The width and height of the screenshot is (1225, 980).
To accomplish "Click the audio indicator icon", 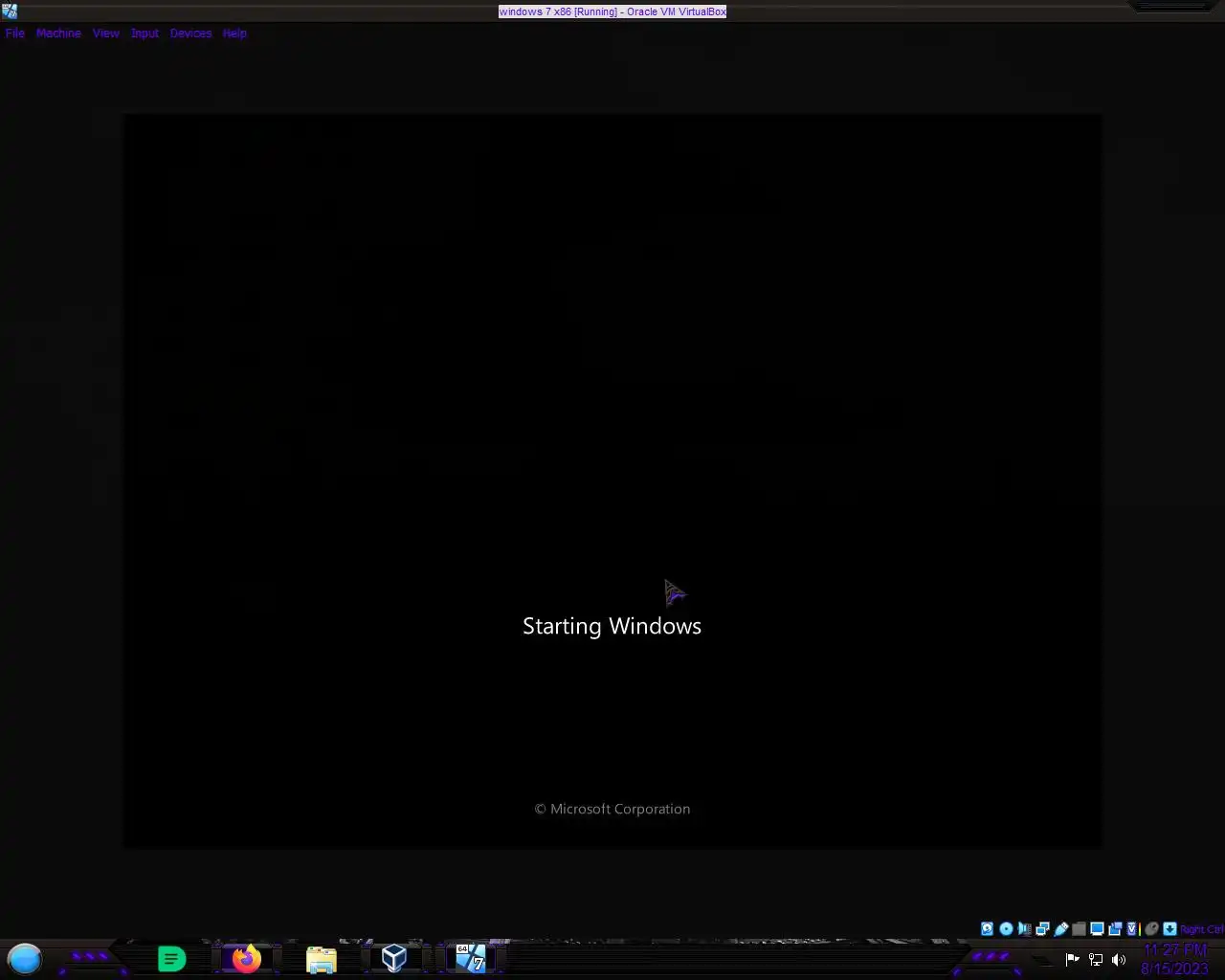I will [1024, 928].
